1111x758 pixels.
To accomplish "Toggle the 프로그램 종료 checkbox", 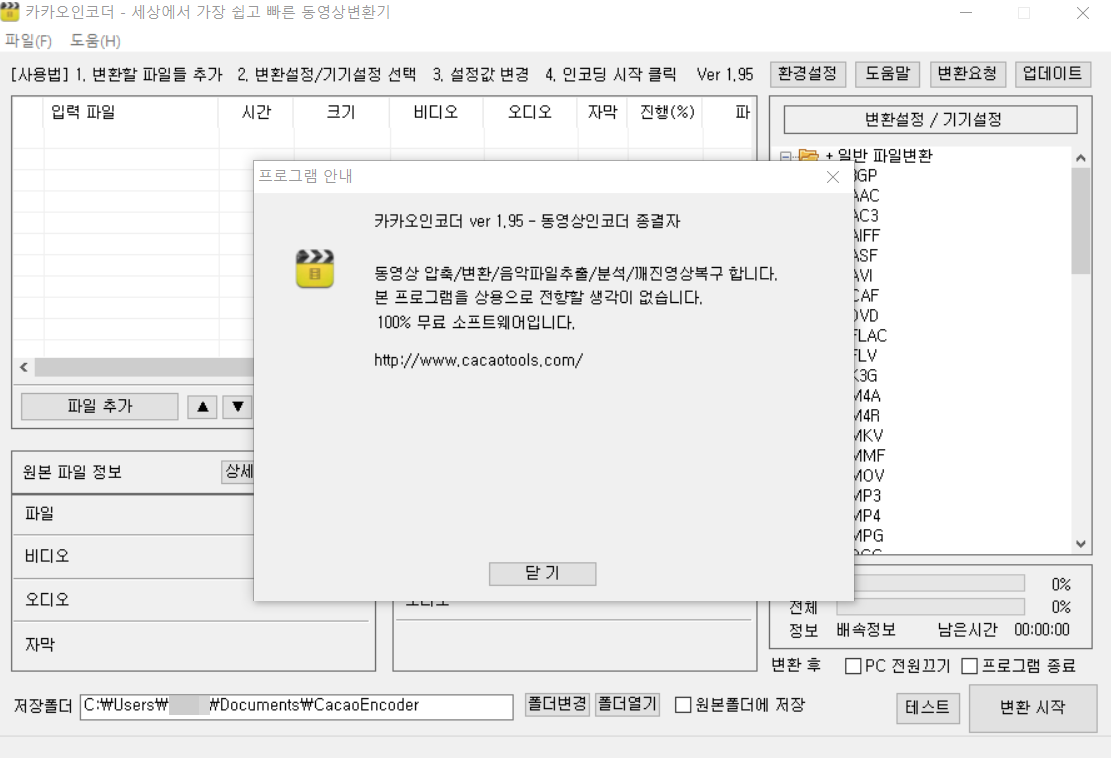I will (x=969, y=666).
